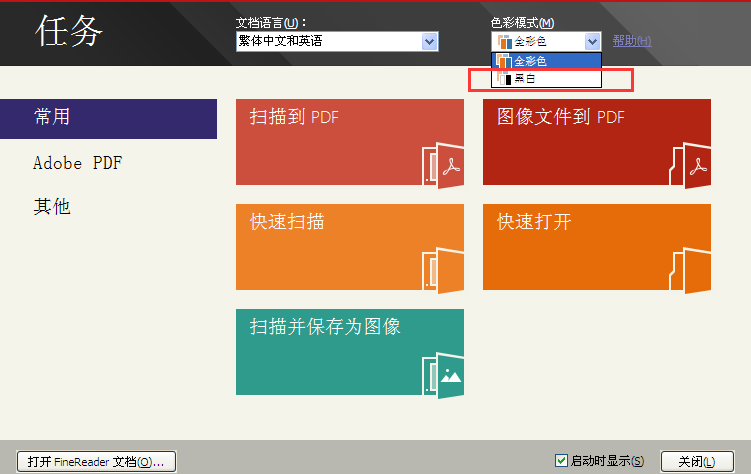This screenshot has height=474, width=751.
Task: Click the 关闭 button
Action: tap(697, 462)
